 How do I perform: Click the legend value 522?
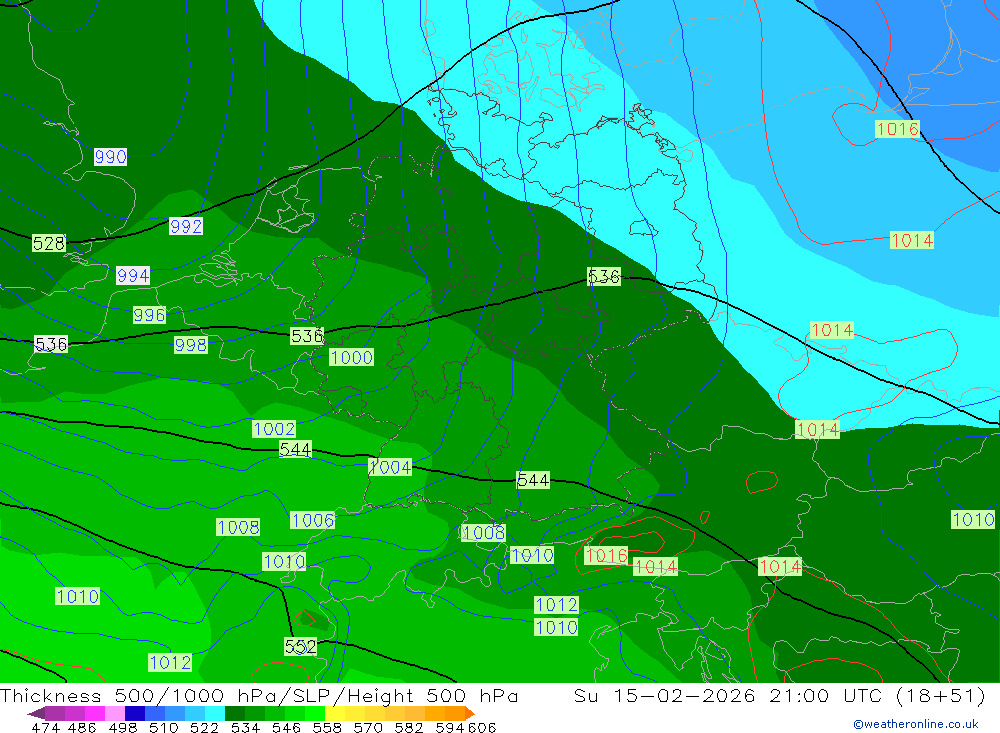204,727
